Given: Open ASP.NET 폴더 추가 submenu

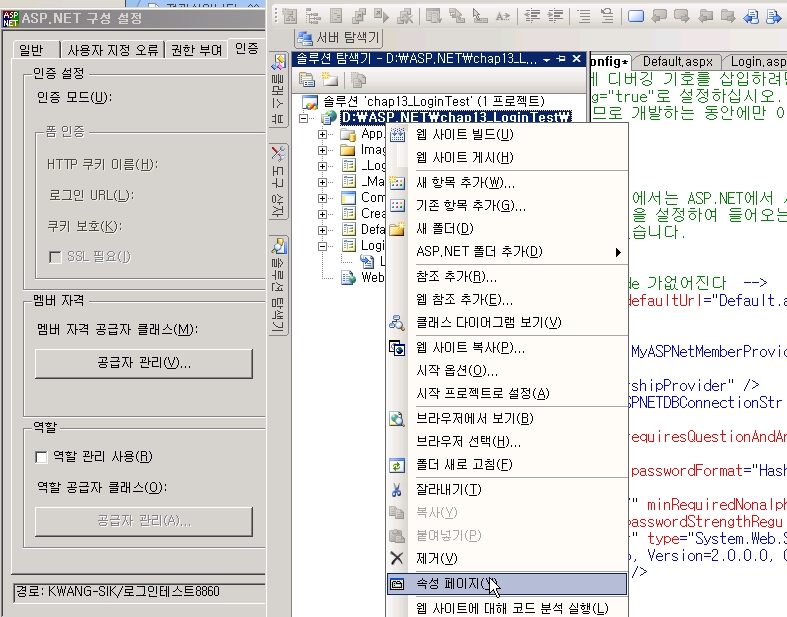Looking at the screenshot, I should point(507,252).
